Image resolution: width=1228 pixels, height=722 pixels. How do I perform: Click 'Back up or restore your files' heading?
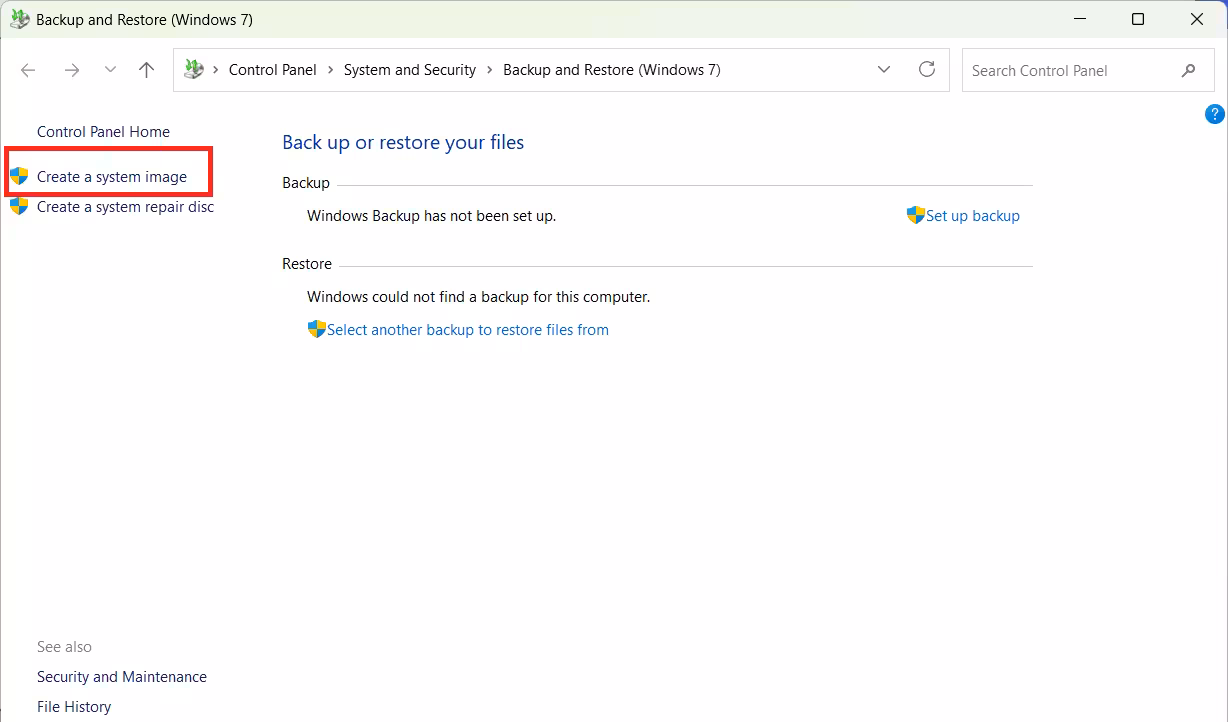tap(403, 142)
